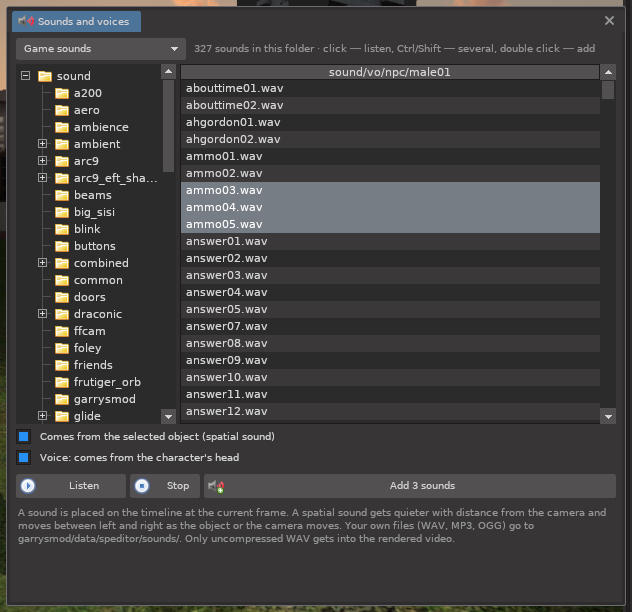Select answer04.wav
The width and height of the screenshot is (632, 612).
click(x=390, y=292)
